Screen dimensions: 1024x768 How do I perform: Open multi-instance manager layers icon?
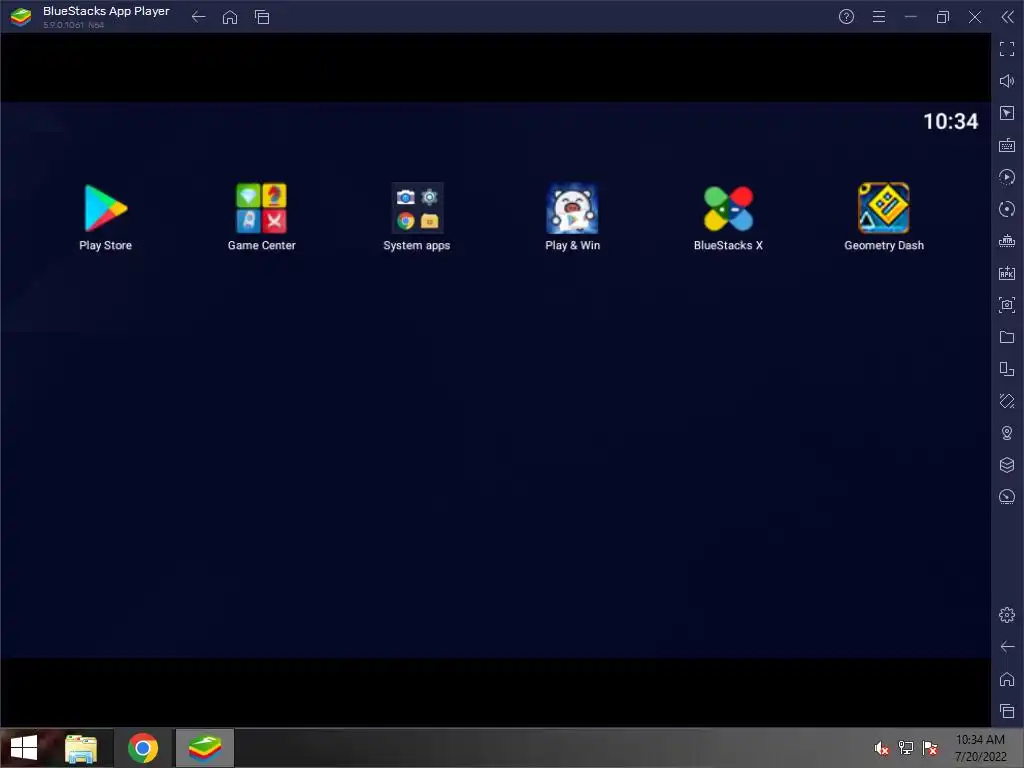[x=1007, y=465]
